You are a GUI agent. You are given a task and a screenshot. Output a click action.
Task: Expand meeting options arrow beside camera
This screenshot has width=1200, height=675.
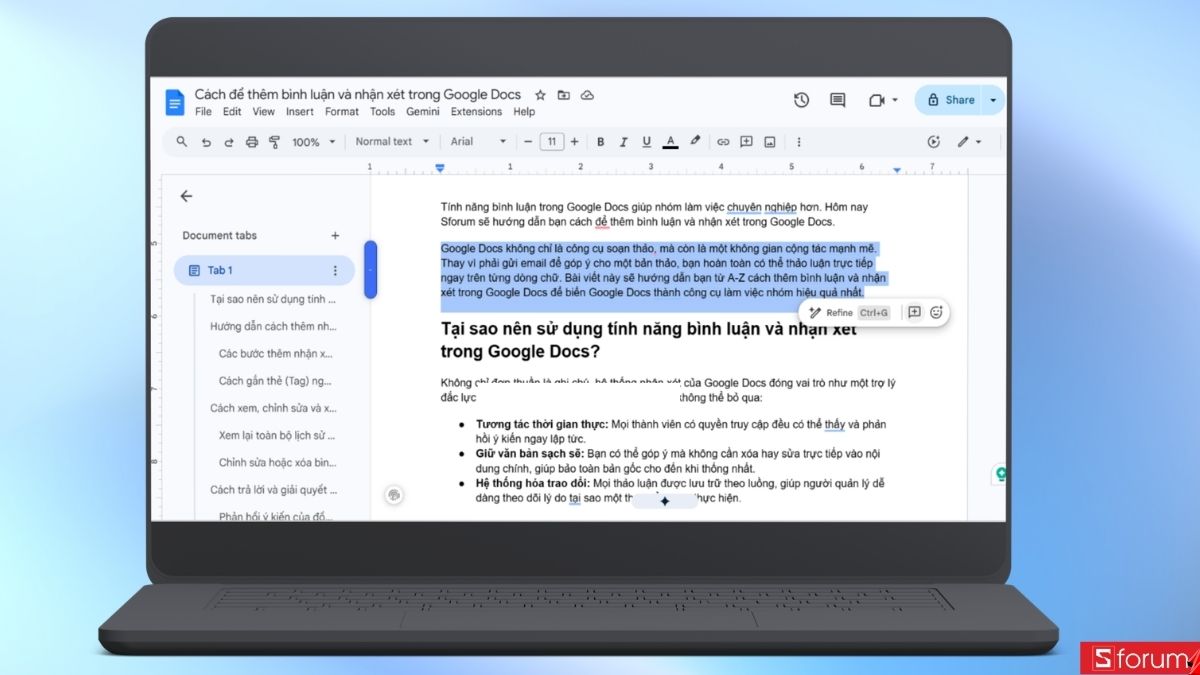[x=895, y=100]
